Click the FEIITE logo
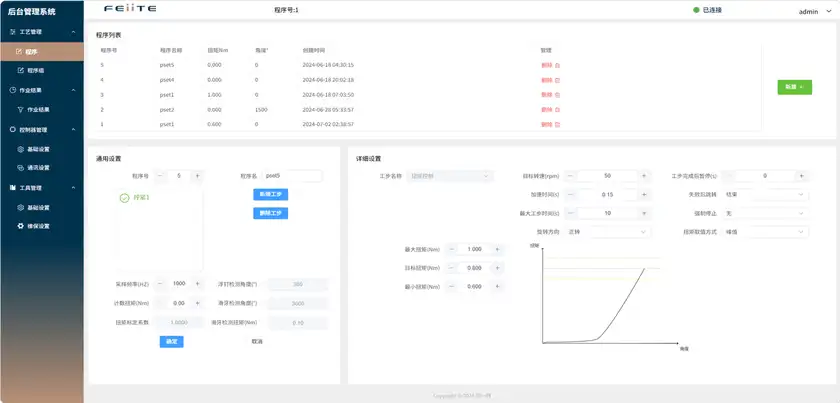This screenshot has width=840, height=403. (130, 9)
